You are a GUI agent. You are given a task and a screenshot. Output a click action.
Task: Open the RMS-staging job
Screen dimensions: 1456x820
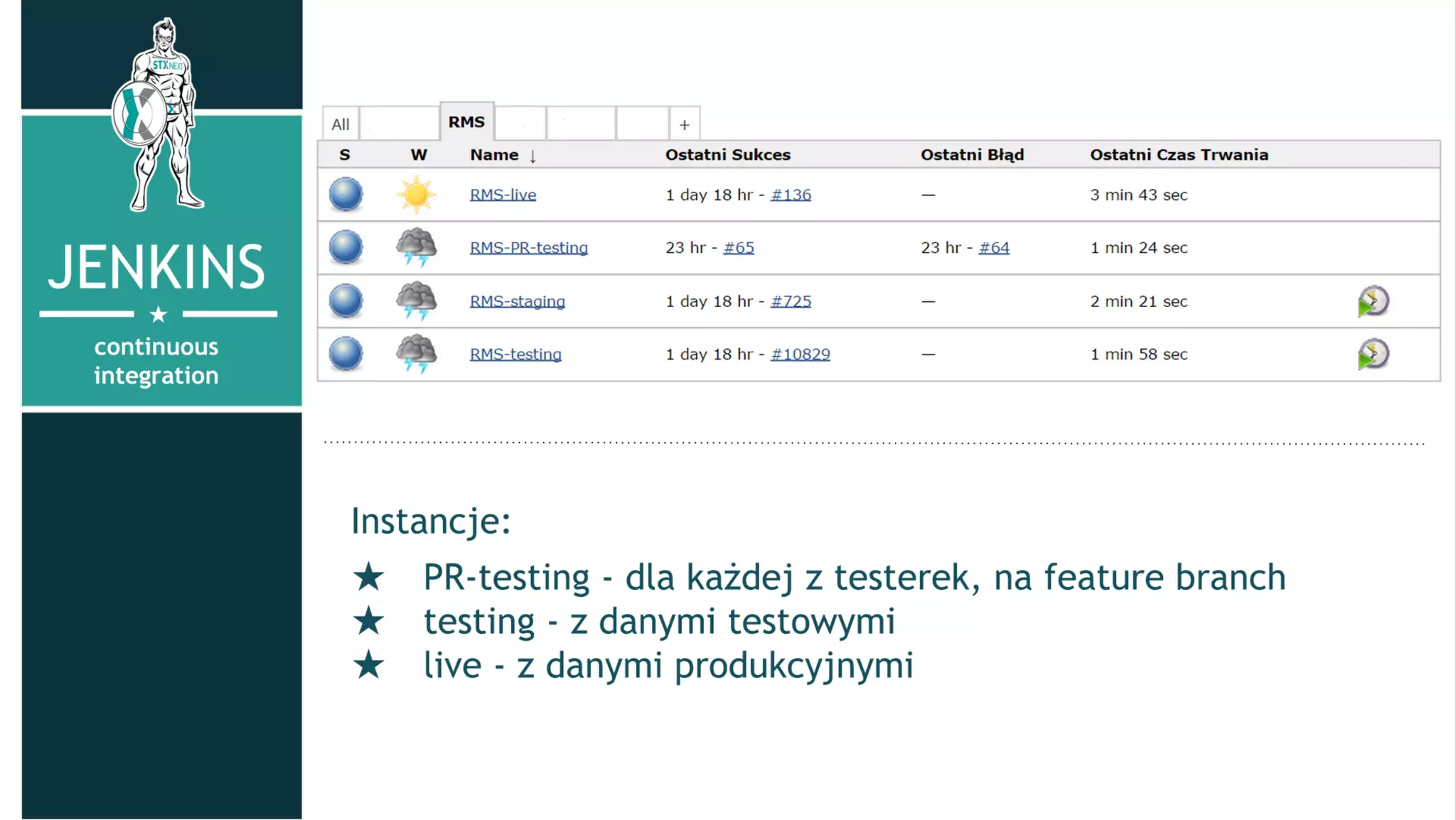(x=517, y=301)
